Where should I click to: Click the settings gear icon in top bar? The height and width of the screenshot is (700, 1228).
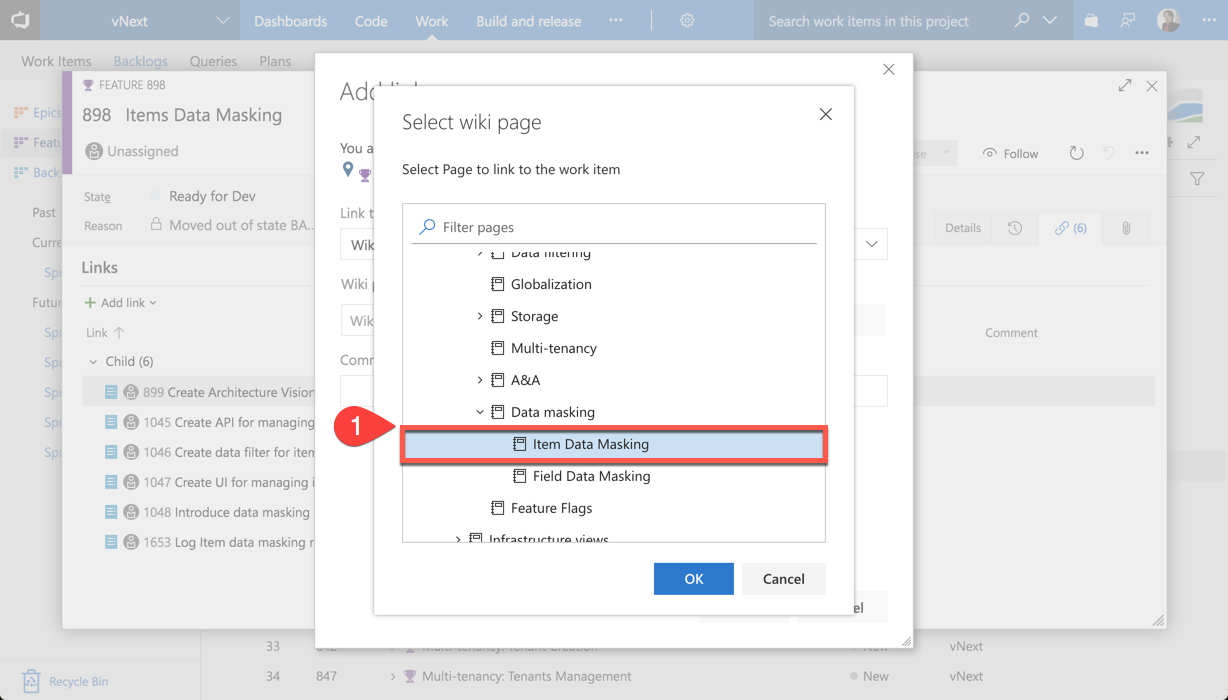687,20
